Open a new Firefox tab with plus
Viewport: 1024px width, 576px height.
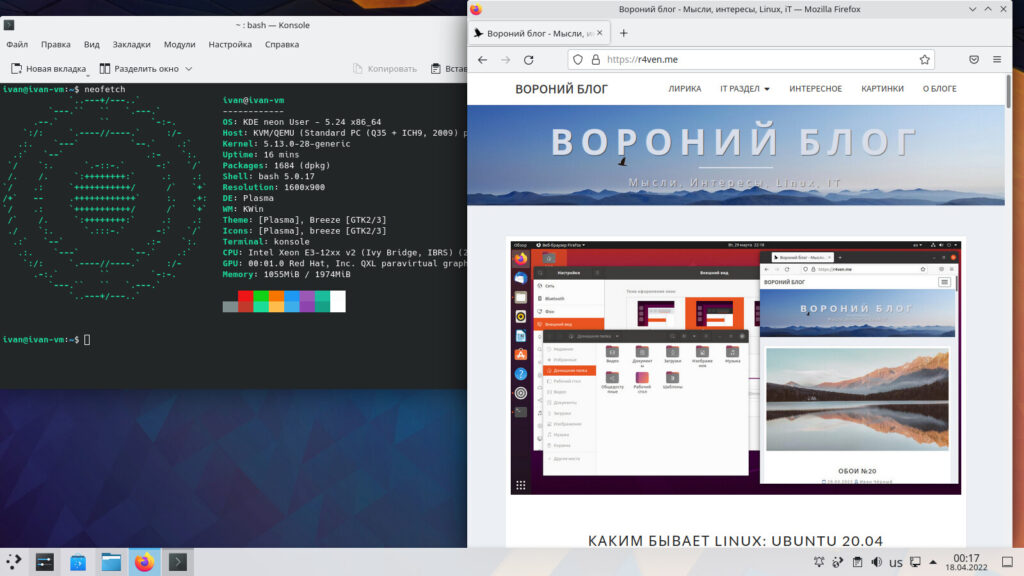coord(624,33)
